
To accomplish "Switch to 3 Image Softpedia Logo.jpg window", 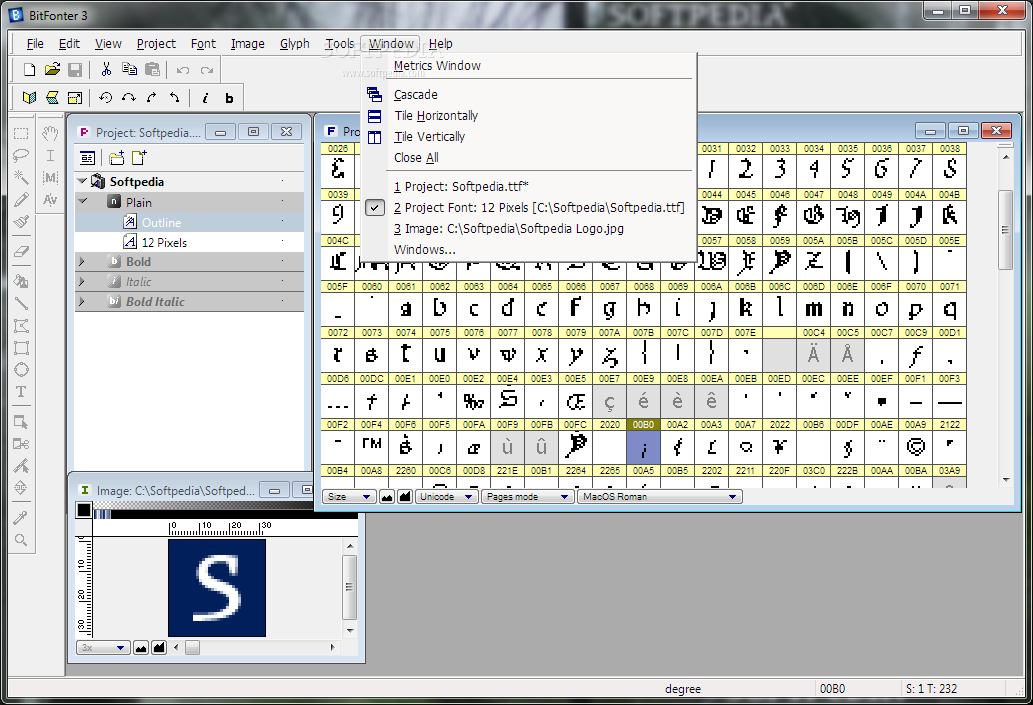I will (509, 229).
